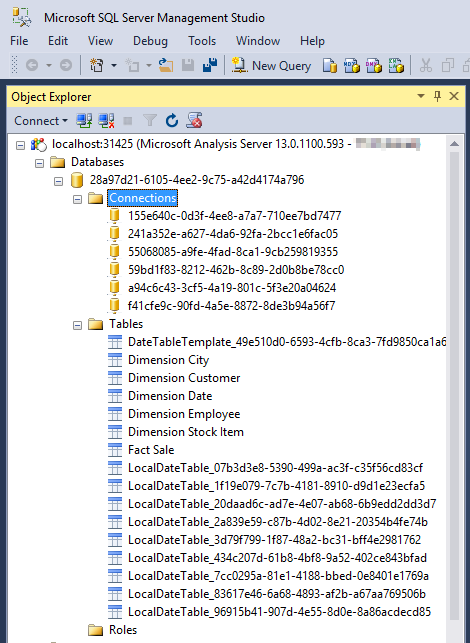Collapse the Databases folder node
The height and width of the screenshot is (643, 470).
39,163
